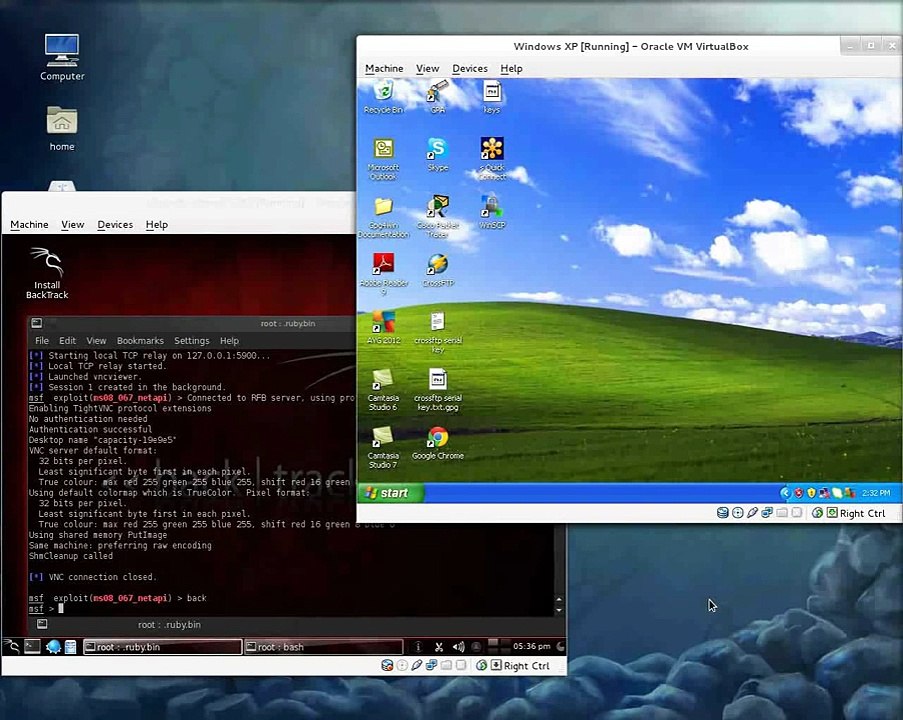
Task: Select the crossftp serial key.txt.gpg file
Action: pos(438,390)
